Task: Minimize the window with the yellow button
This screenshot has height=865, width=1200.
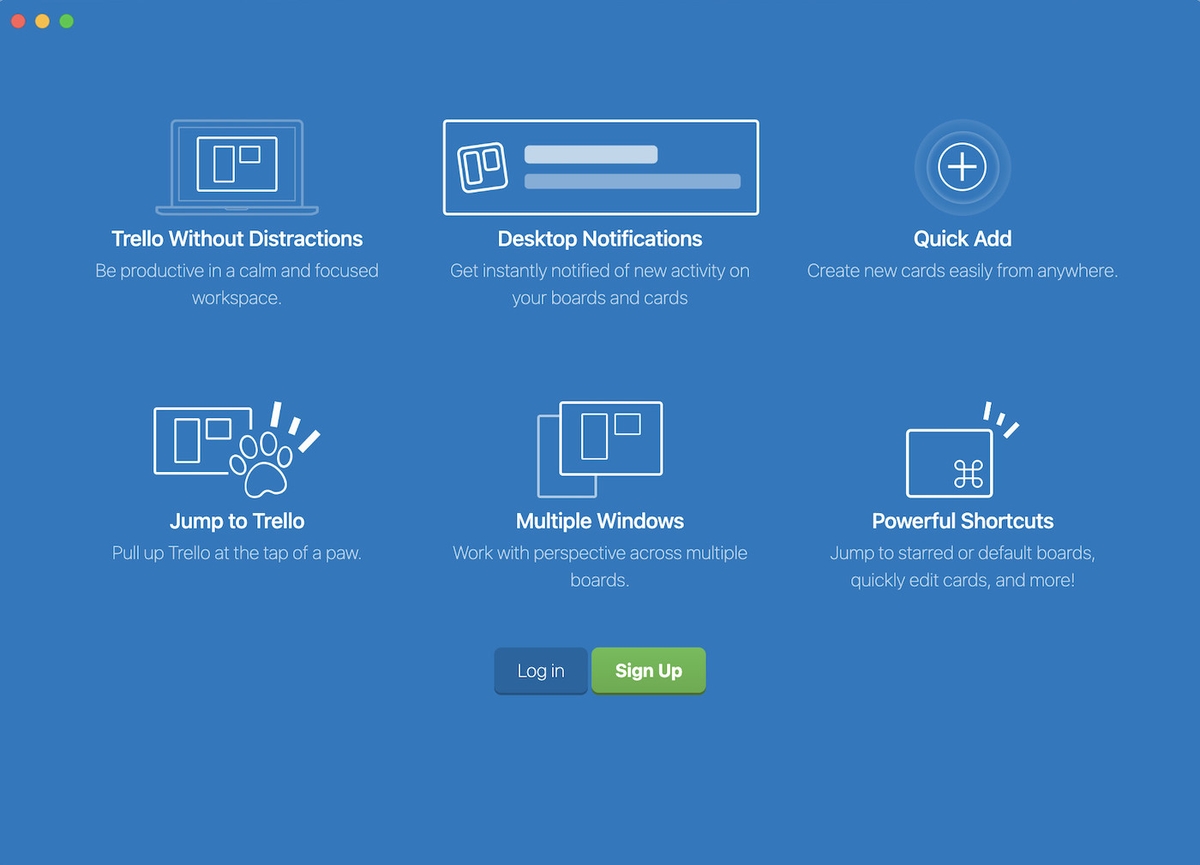Action: [x=42, y=21]
